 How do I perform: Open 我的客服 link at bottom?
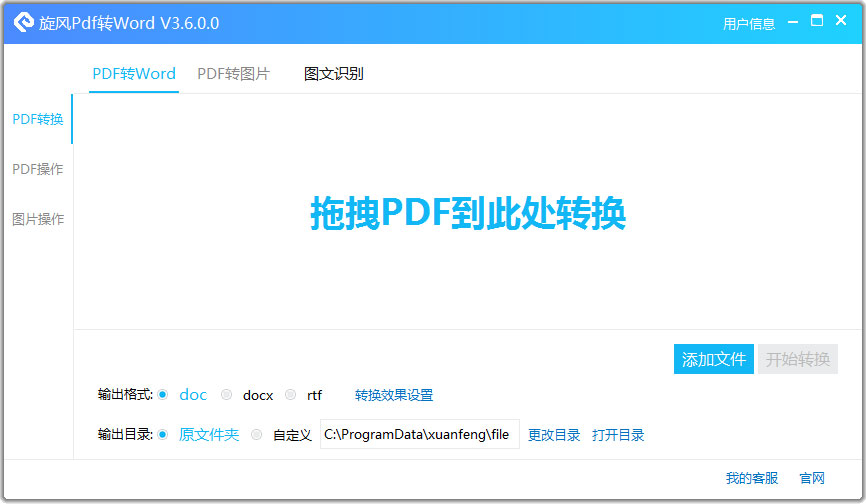point(752,478)
